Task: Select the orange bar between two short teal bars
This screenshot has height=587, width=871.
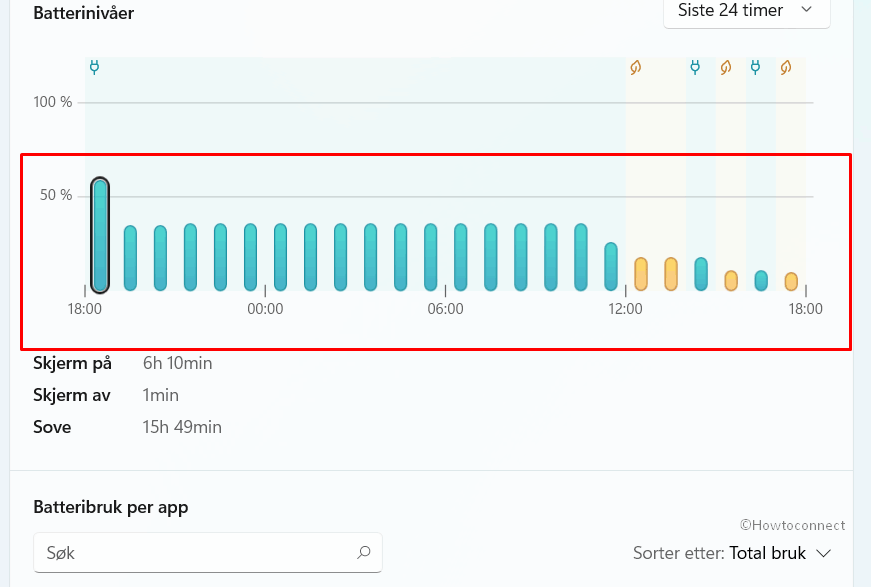Action: click(731, 280)
